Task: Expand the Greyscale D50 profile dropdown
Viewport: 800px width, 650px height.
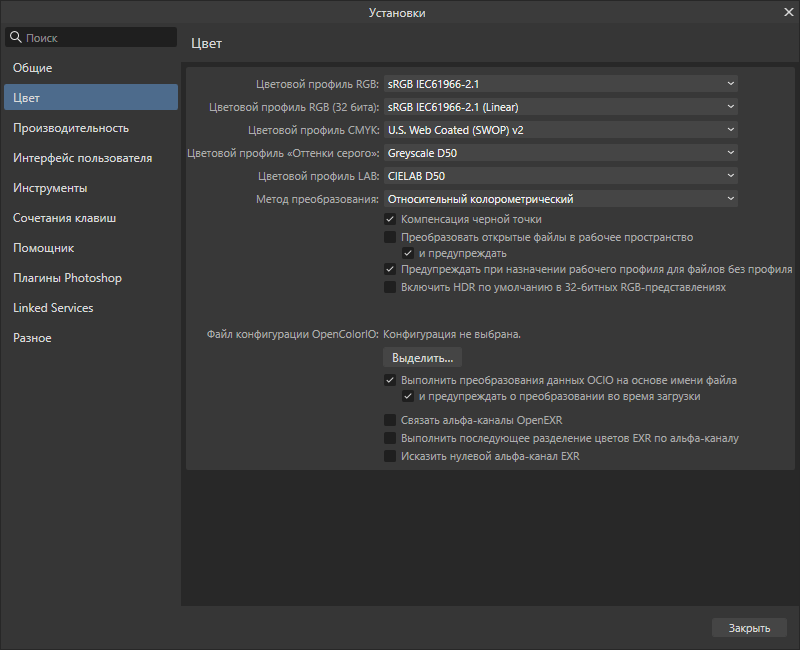Action: tap(560, 153)
